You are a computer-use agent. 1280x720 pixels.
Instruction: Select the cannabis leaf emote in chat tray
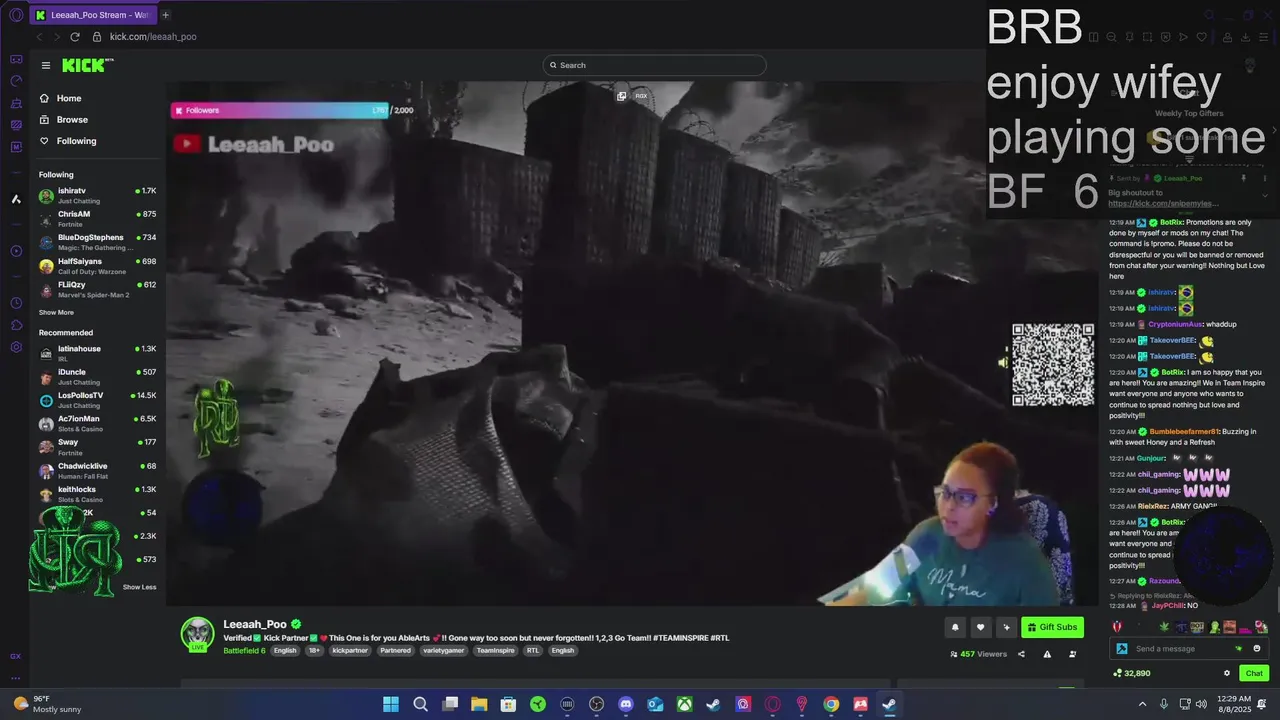point(1163,627)
